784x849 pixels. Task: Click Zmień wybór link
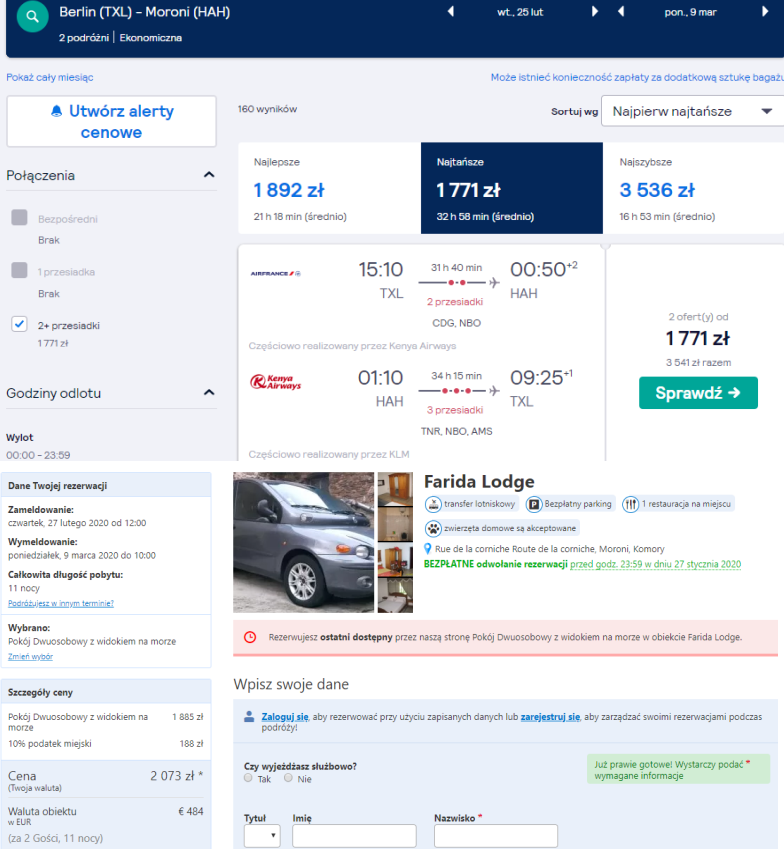tap(30, 657)
